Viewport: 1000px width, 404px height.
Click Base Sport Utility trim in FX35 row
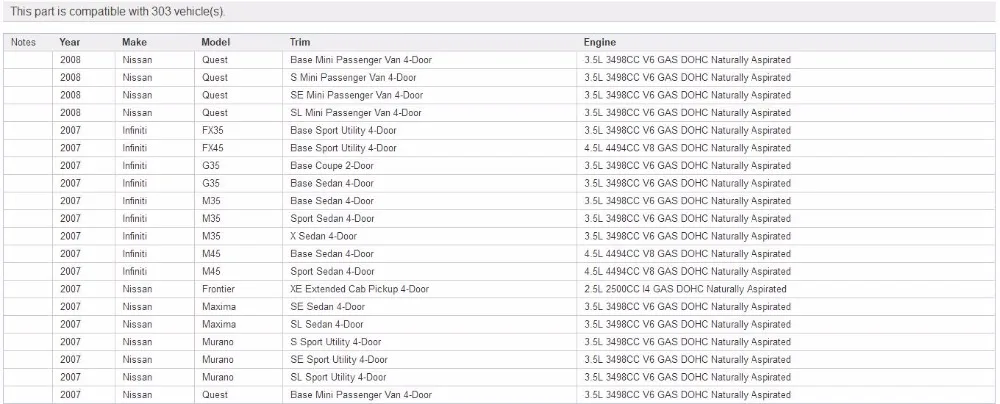tap(343, 130)
